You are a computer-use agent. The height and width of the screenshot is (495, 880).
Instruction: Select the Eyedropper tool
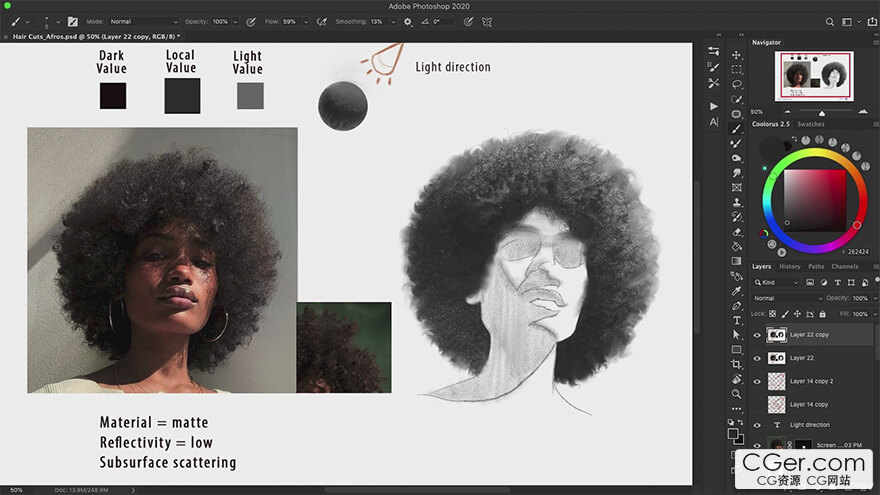736,290
